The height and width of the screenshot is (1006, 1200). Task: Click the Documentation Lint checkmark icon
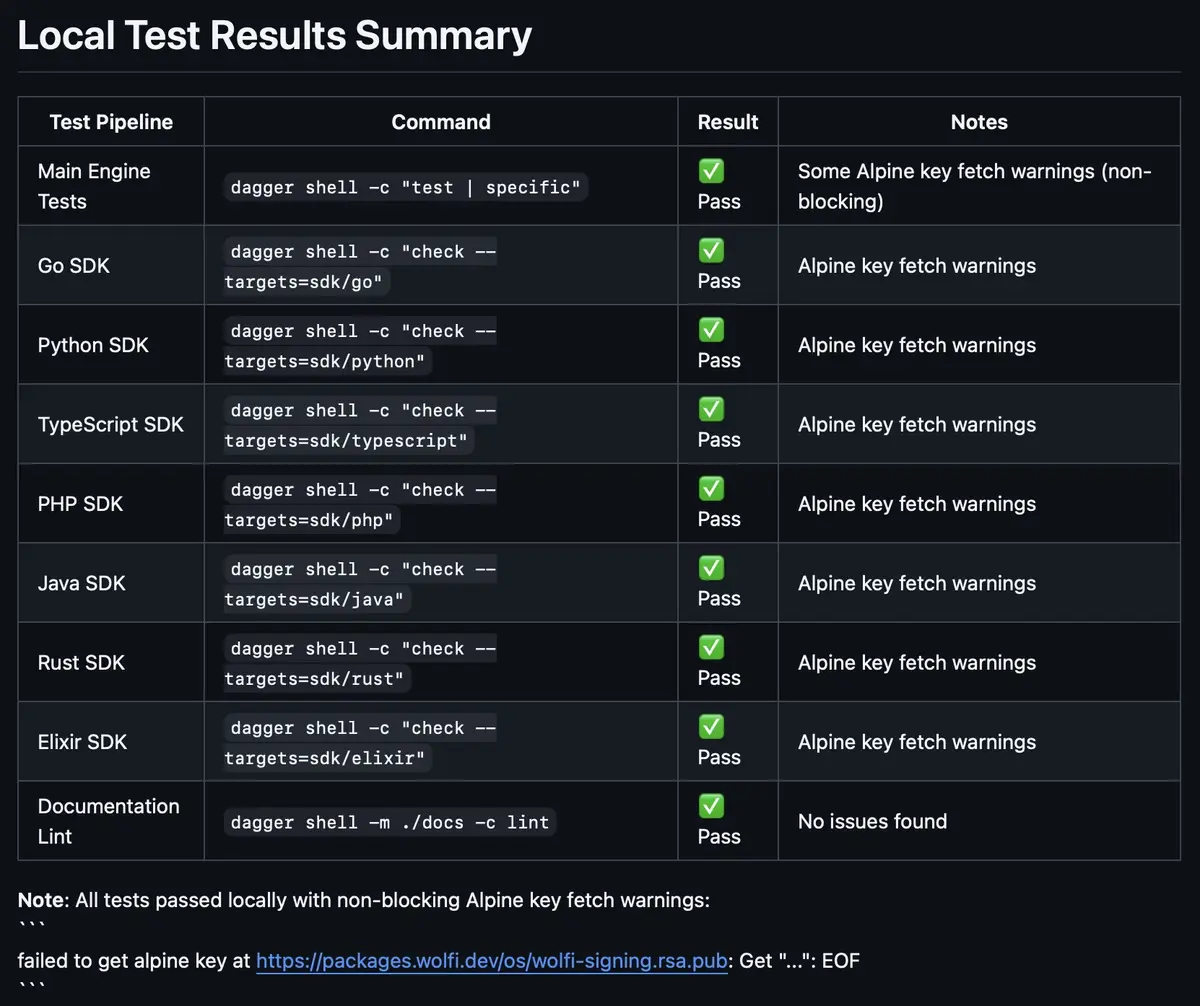click(x=711, y=806)
